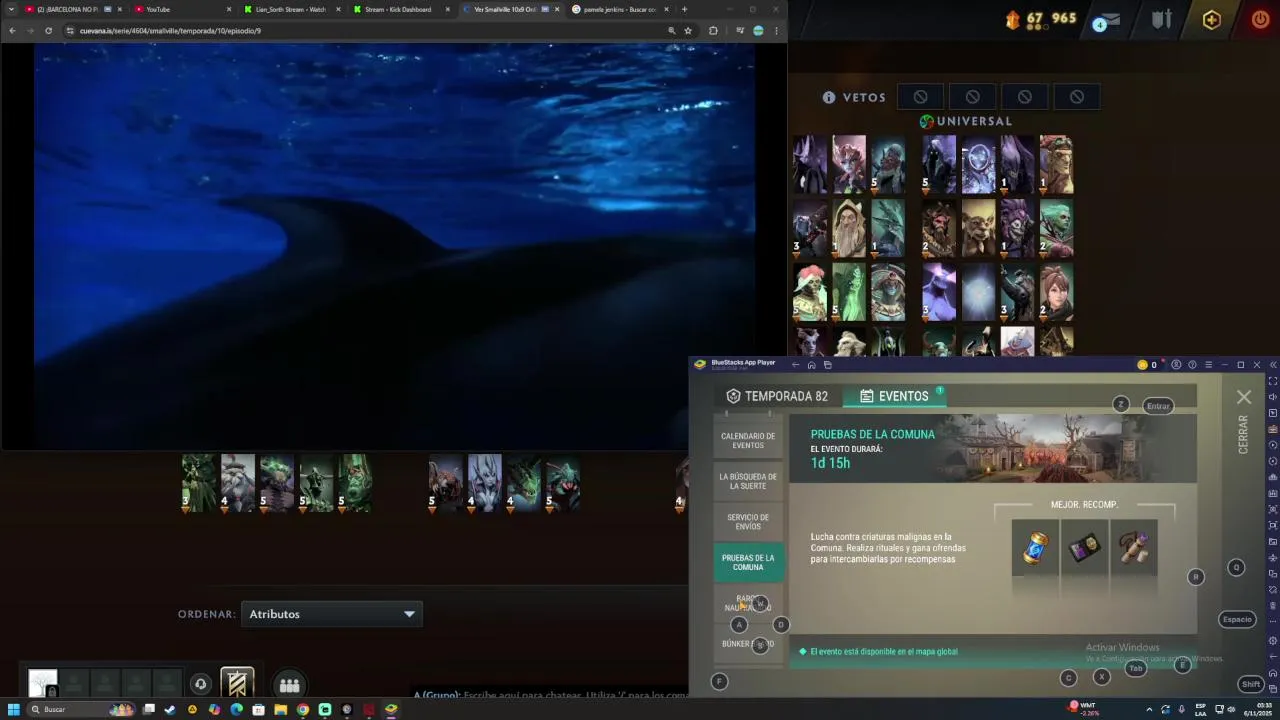Open BlueStacks multi-instance tabs icon
The height and width of the screenshot is (720, 1280).
point(827,365)
